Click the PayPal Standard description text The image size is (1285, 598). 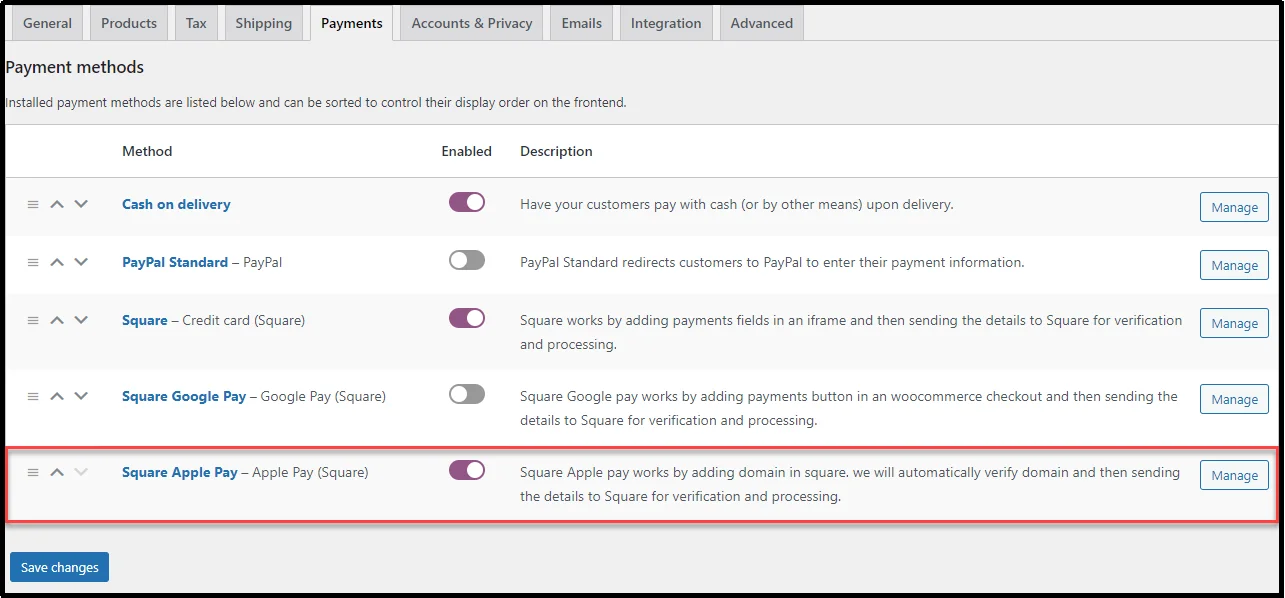coord(772,262)
